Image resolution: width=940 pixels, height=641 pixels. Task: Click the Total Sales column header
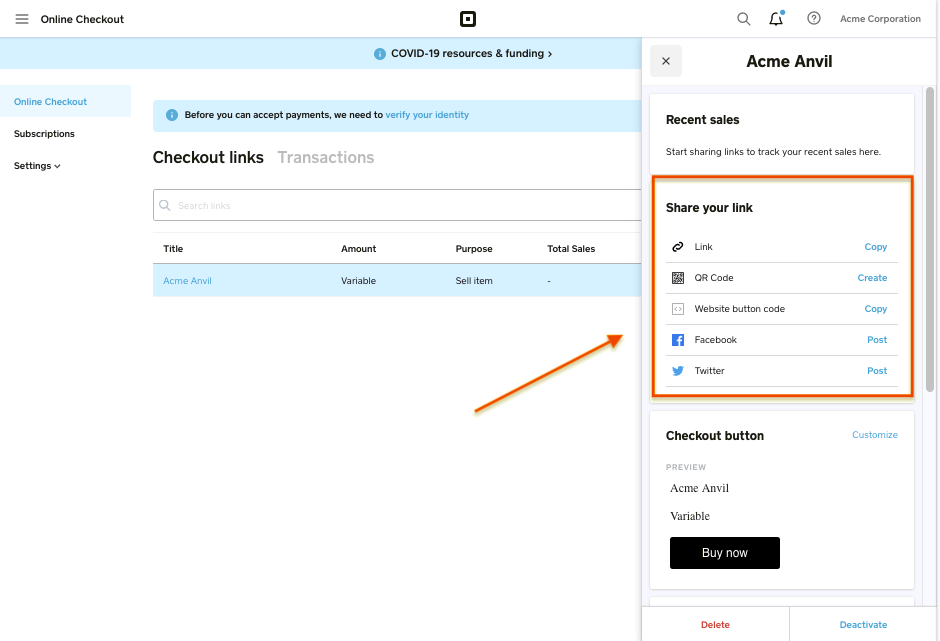571,249
